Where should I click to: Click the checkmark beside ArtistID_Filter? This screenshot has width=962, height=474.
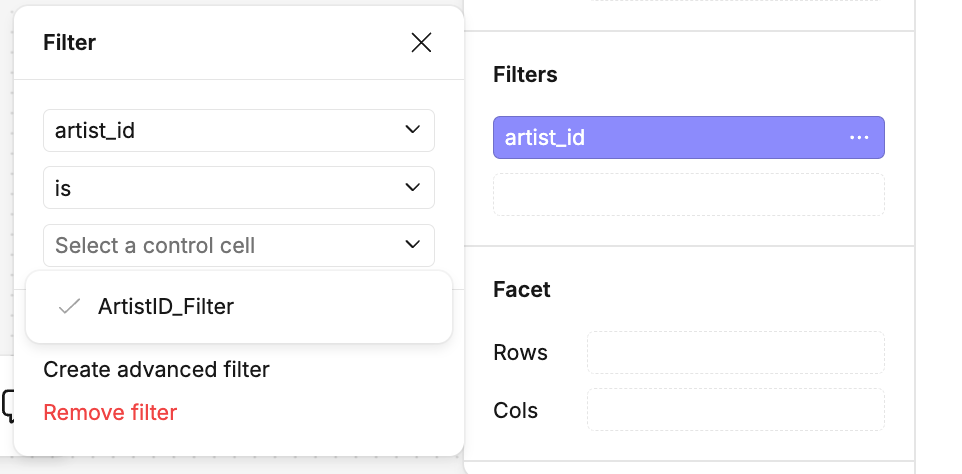pos(69,307)
